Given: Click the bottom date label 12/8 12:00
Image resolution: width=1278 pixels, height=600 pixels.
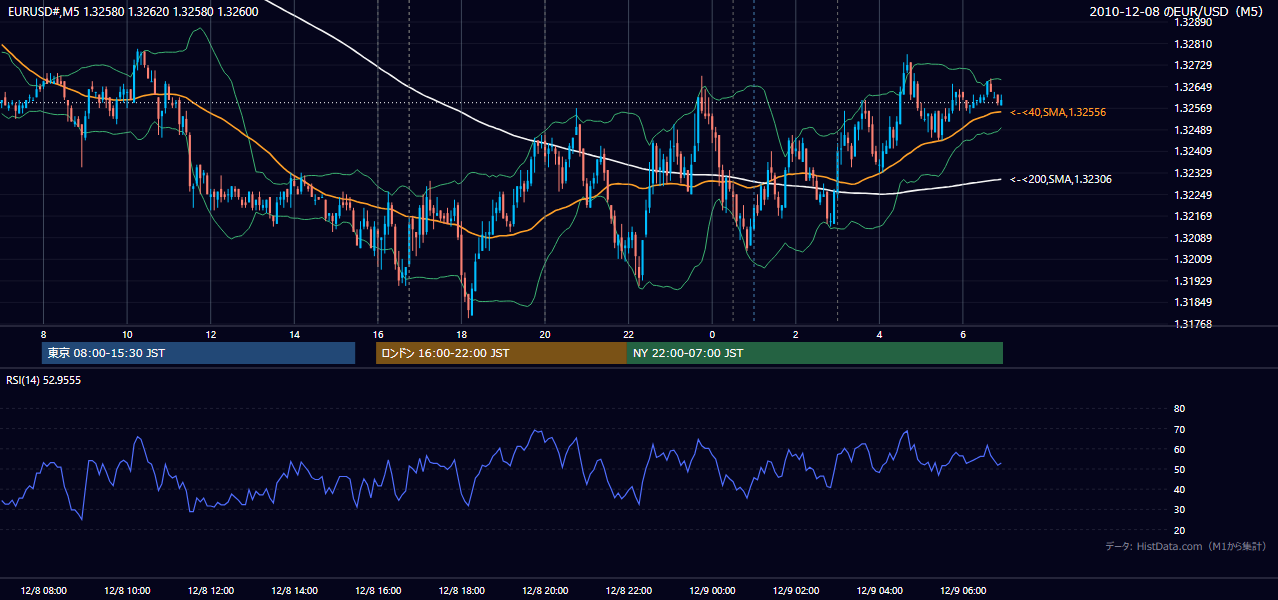Looking at the screenshot, I should (210, 590).
